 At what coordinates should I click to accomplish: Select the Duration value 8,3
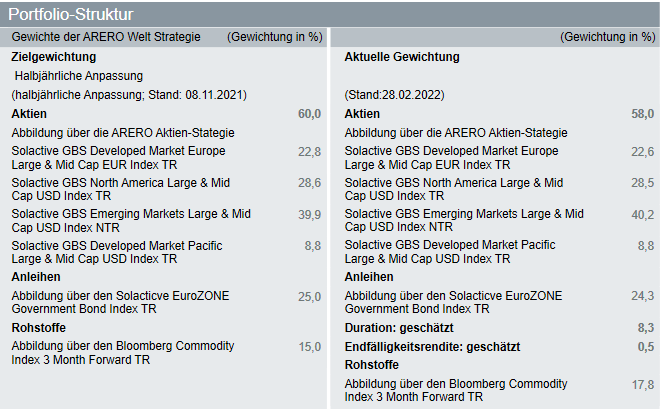[x=646, y=327]
